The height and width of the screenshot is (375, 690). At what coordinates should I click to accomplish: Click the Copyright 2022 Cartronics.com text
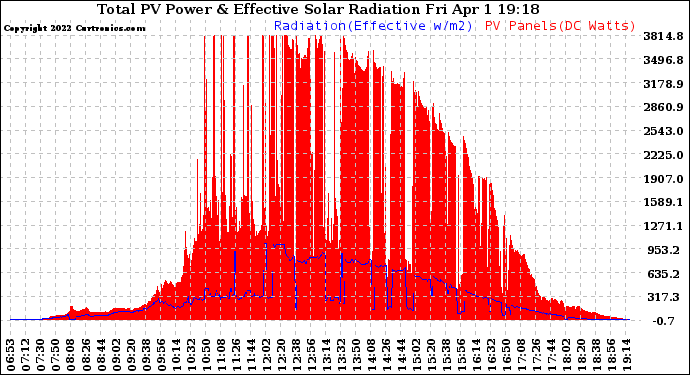[x=74, y=28]
